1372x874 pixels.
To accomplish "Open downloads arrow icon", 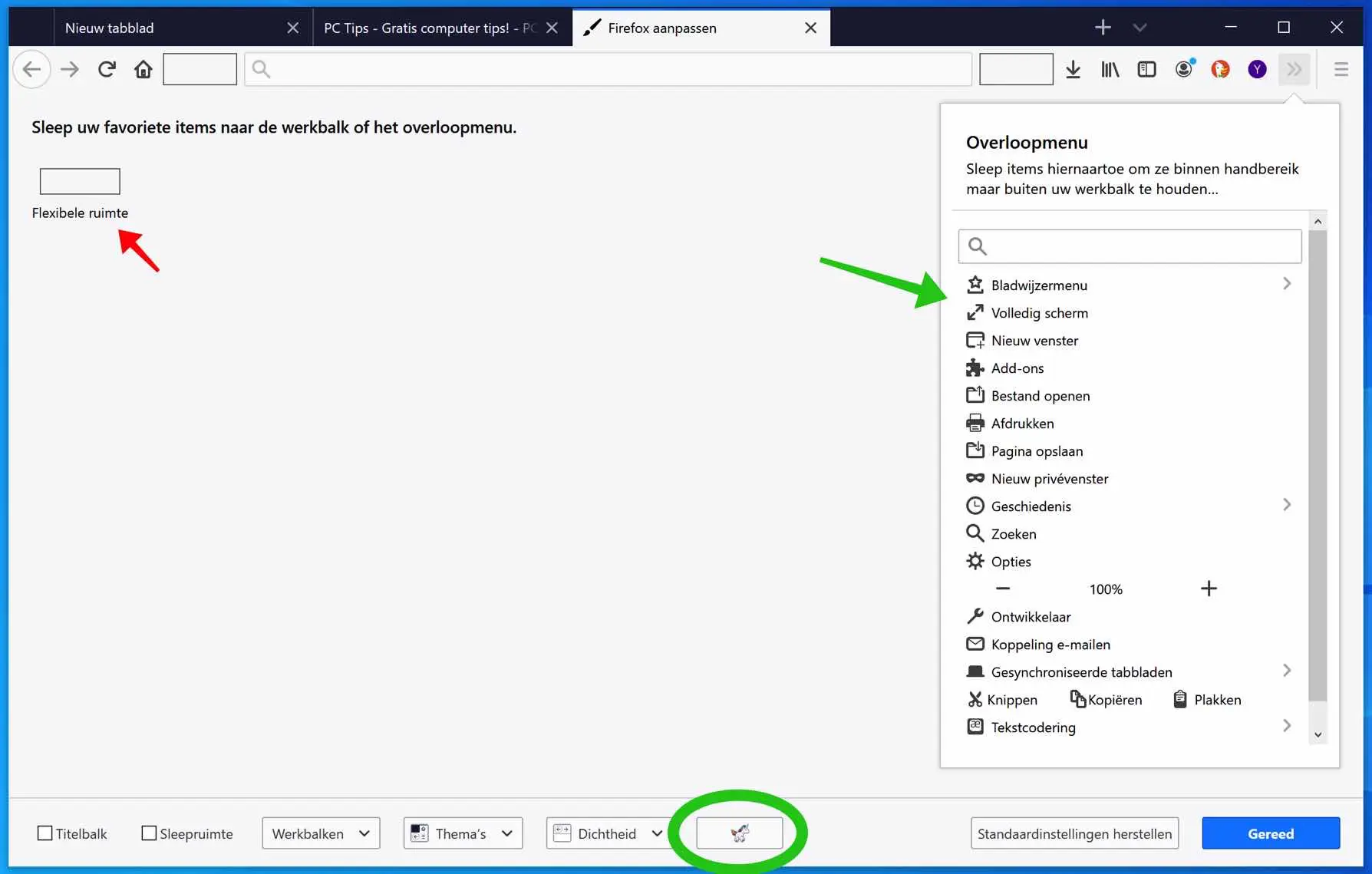I will tap(1073, 69).
